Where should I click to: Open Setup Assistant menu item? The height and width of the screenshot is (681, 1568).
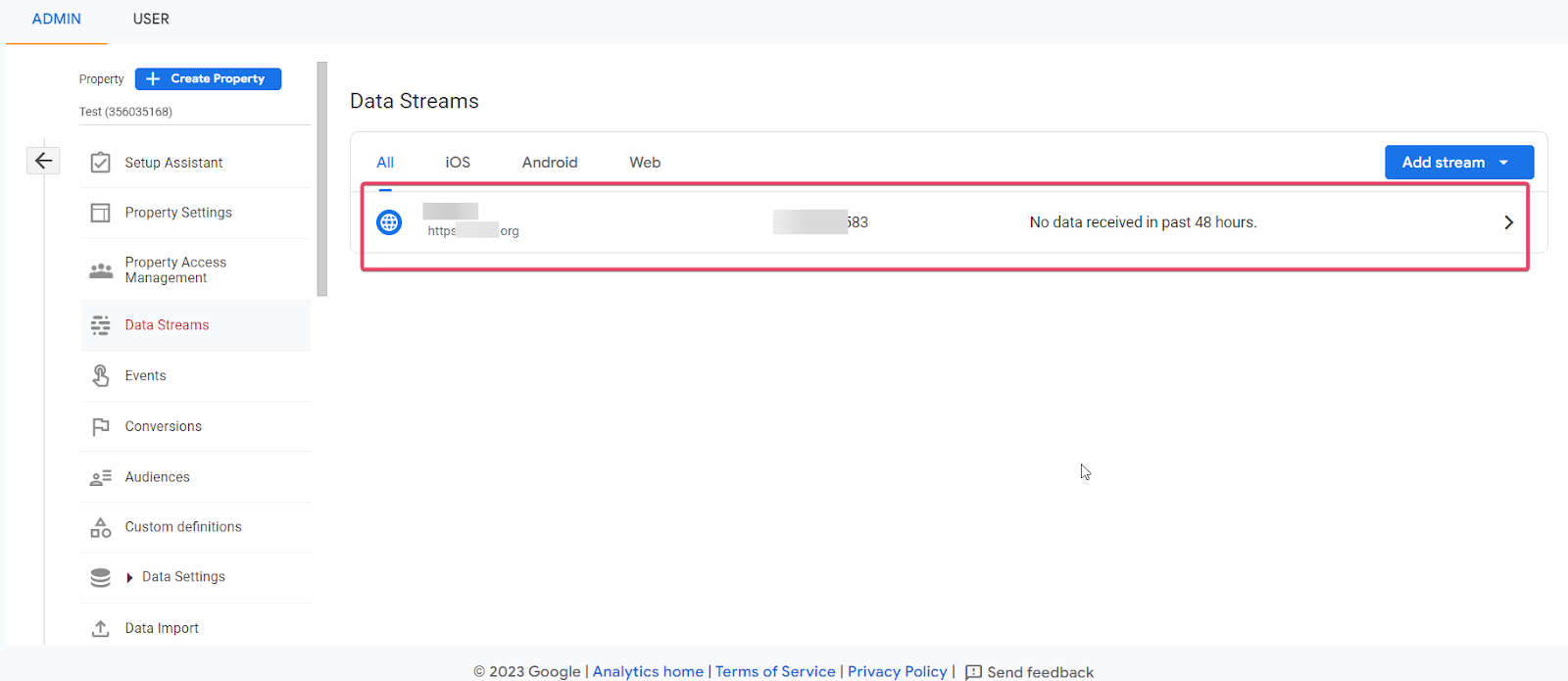click(x=196, y=163)
